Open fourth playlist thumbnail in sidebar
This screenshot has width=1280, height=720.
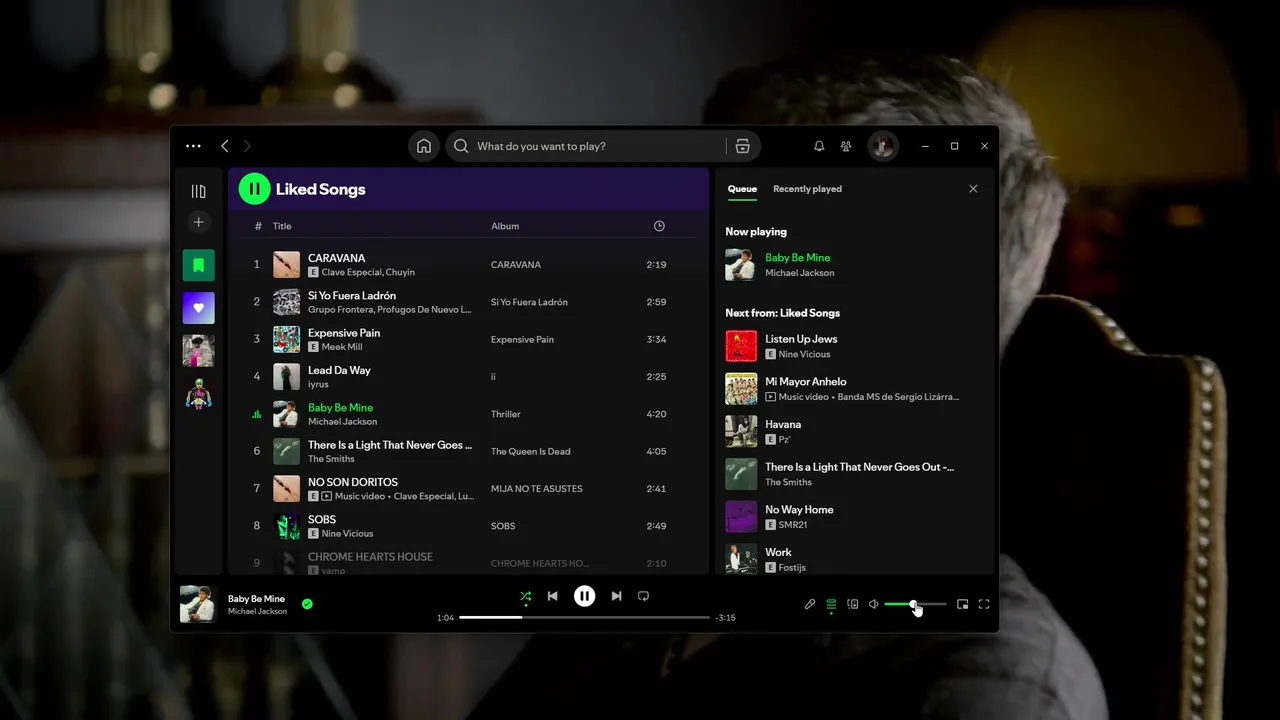coord(198,394)
